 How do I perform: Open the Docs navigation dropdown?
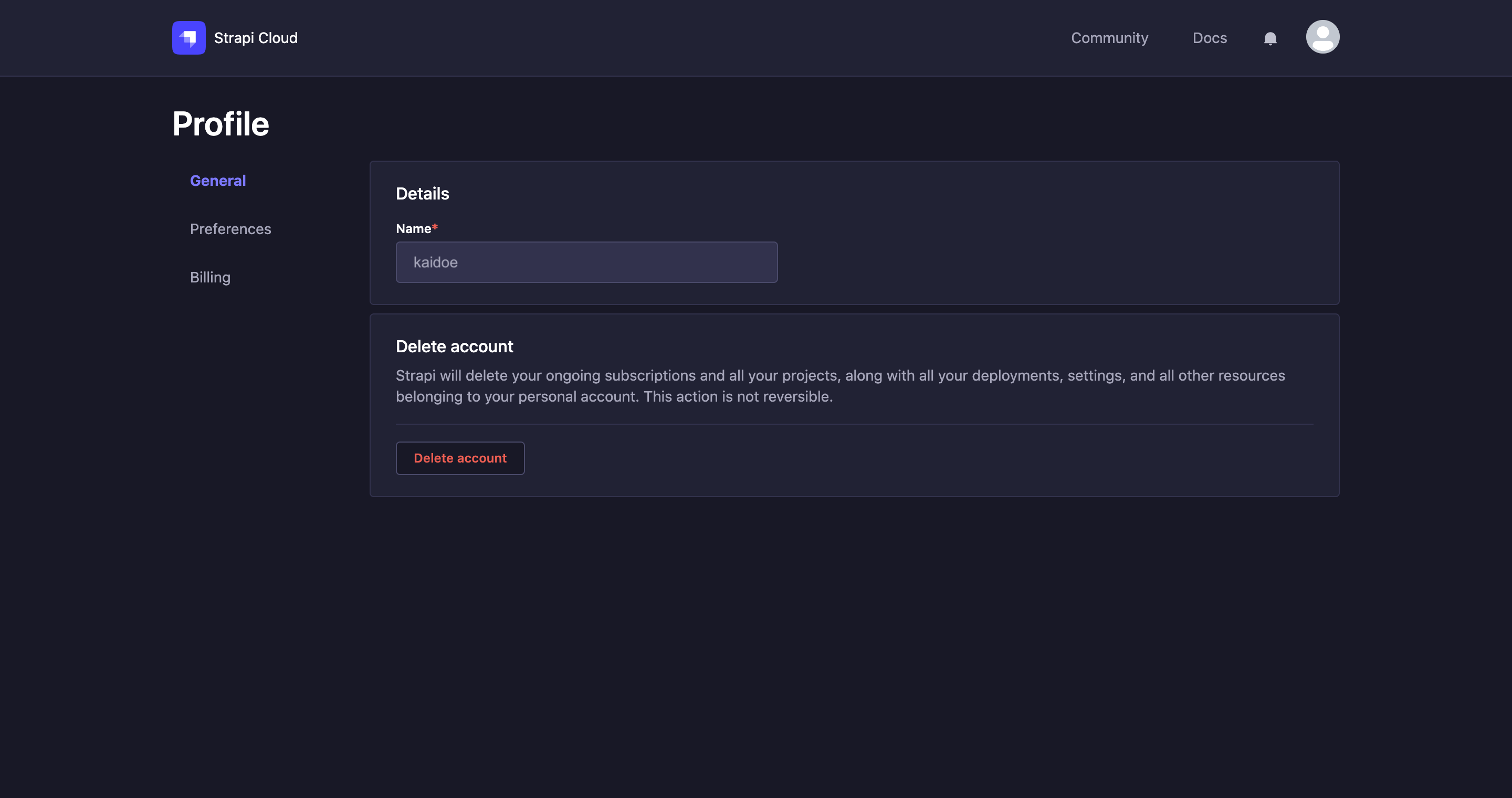coord(1209,38)
